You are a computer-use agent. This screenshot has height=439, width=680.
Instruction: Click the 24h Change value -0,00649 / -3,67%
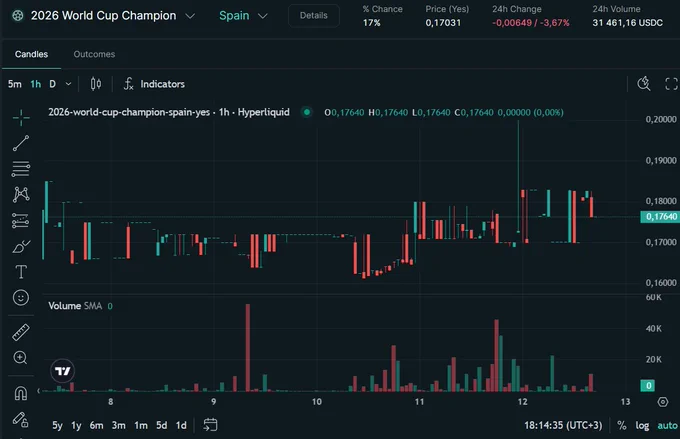click(x=530, y=23)
